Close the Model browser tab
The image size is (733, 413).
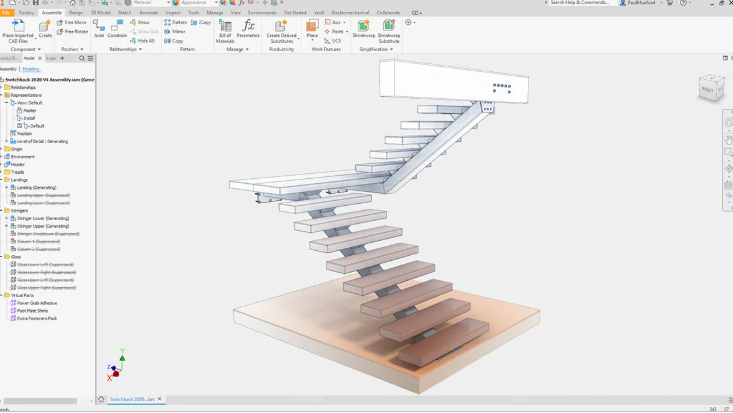pos(40,58)
